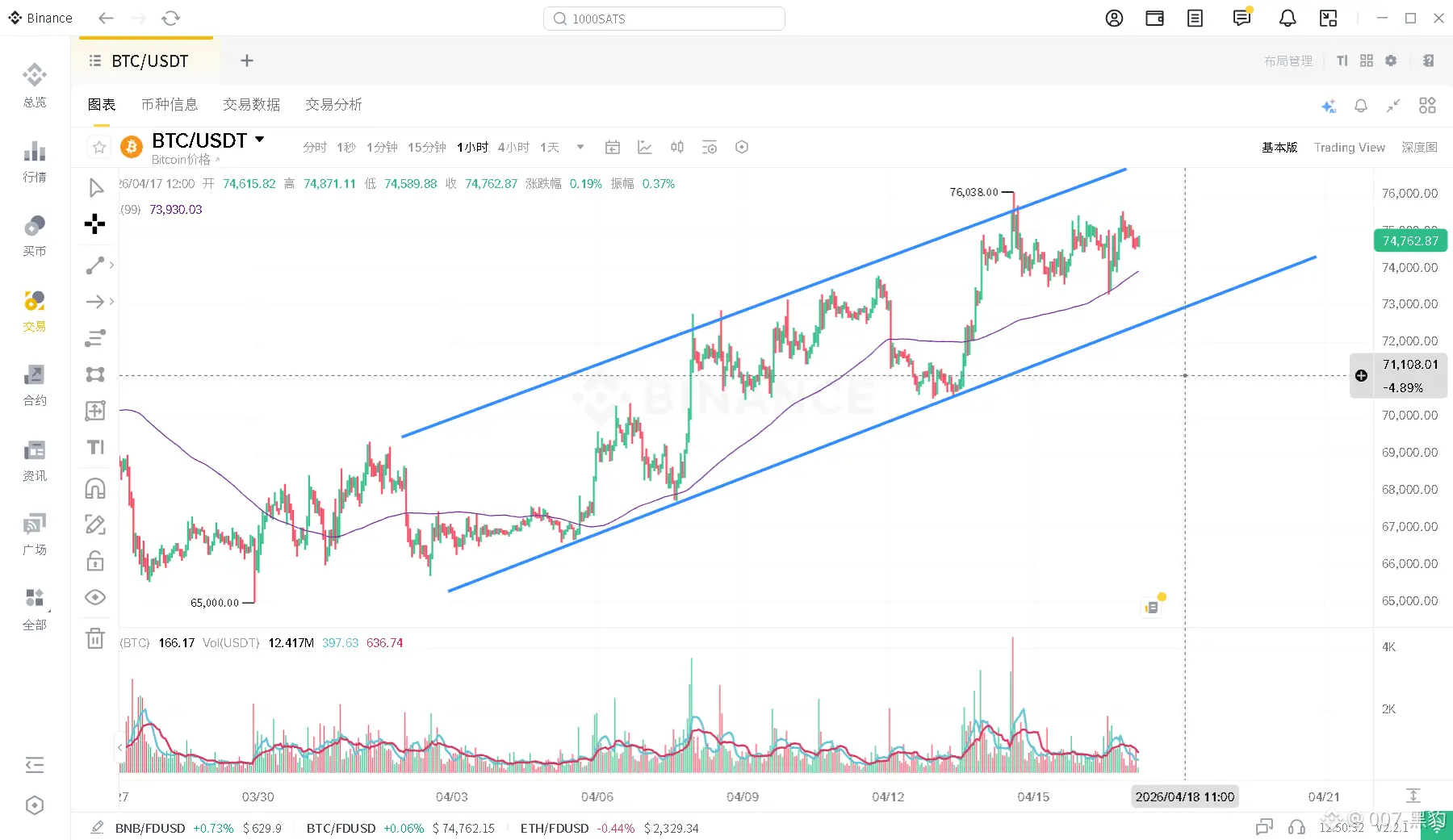
Task: Switch to Trading View chart mode
Action: (x=1350, y=148)
